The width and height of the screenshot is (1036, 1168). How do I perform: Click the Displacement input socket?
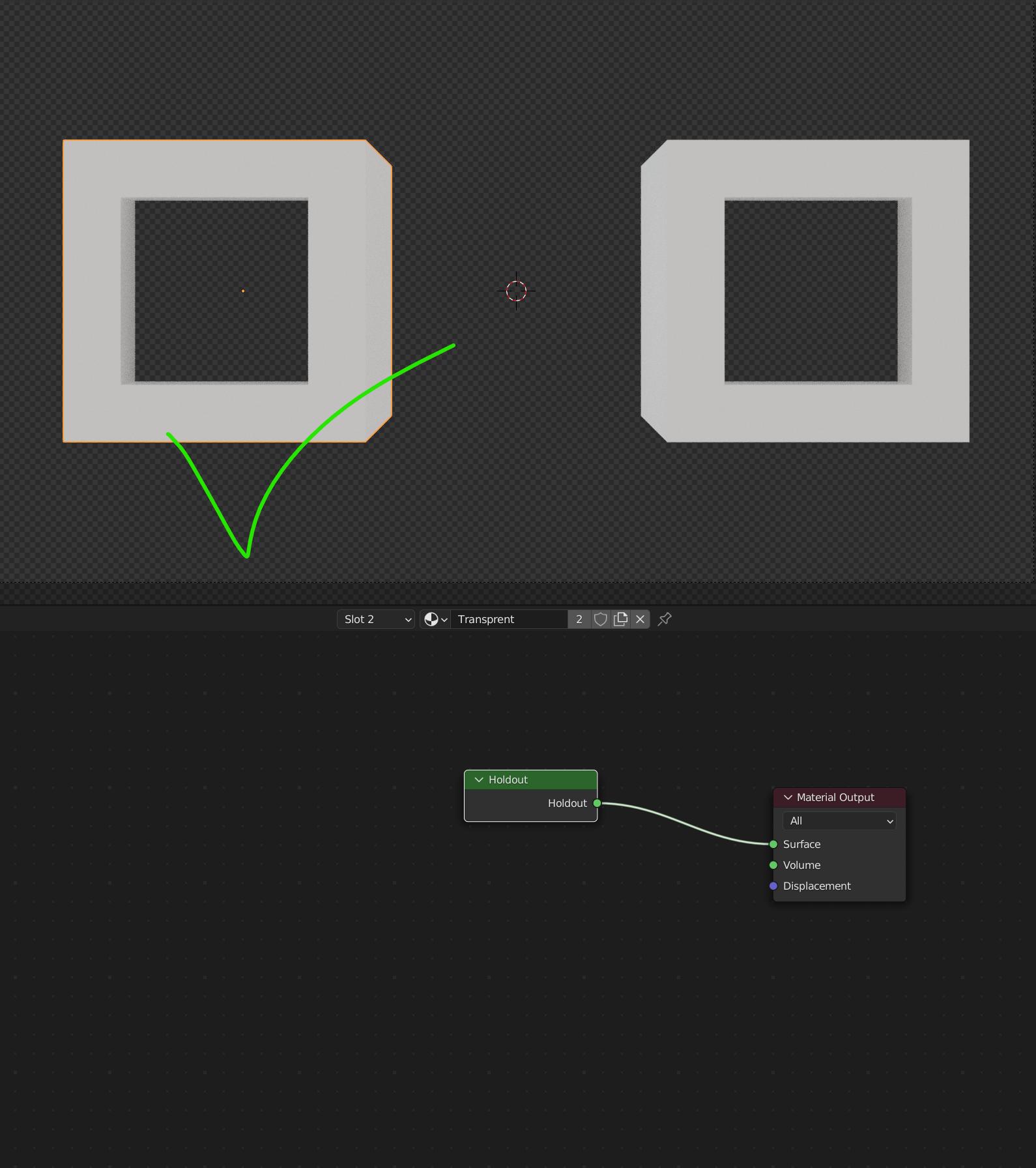point(773,886)
